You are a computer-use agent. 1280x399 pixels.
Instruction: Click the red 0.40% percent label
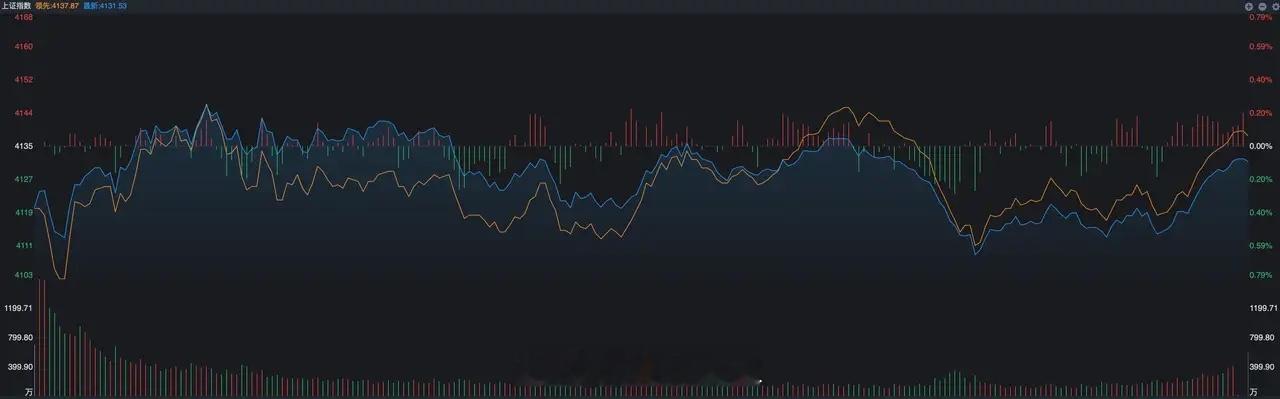(1260, 79)
